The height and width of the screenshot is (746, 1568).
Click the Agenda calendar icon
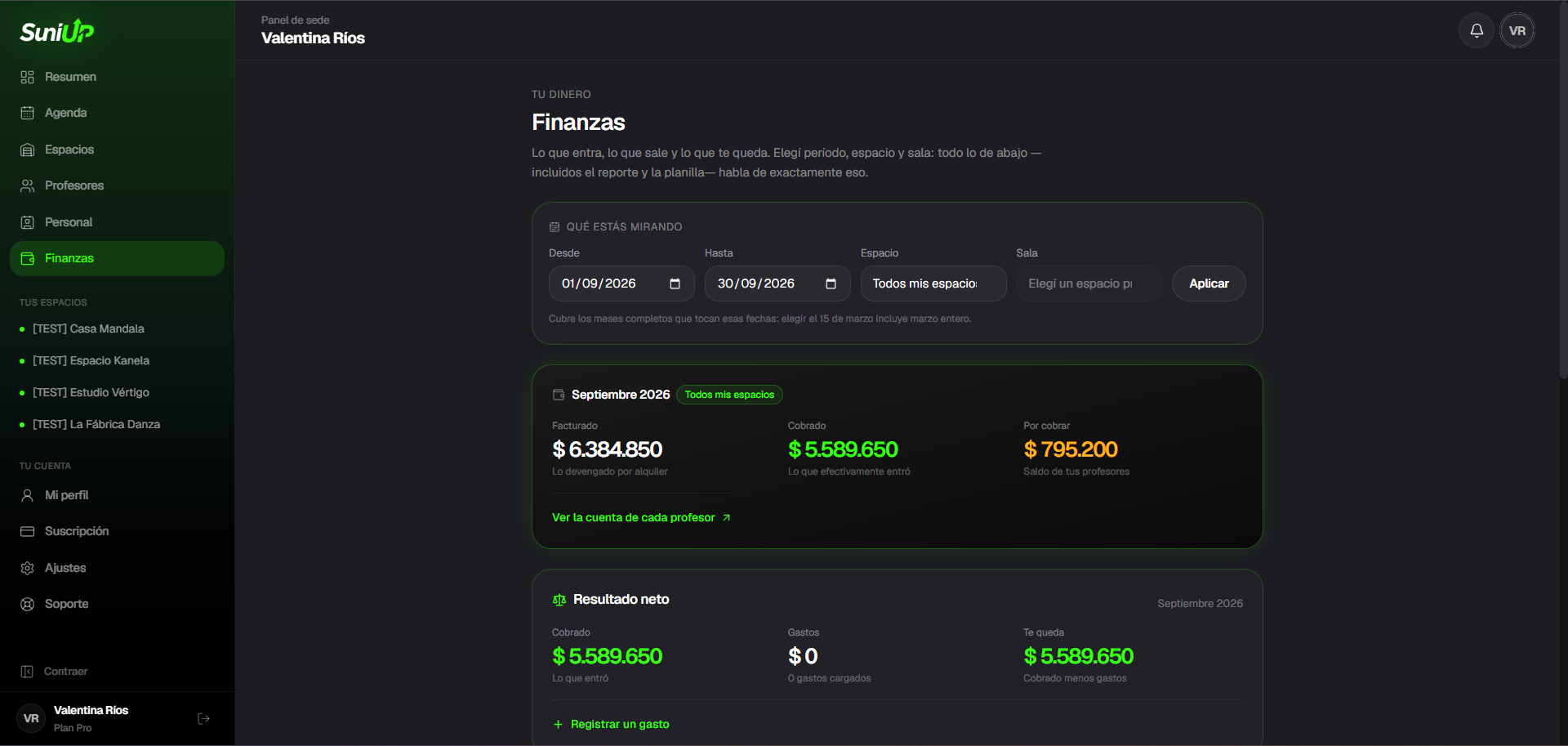[27, 113]
